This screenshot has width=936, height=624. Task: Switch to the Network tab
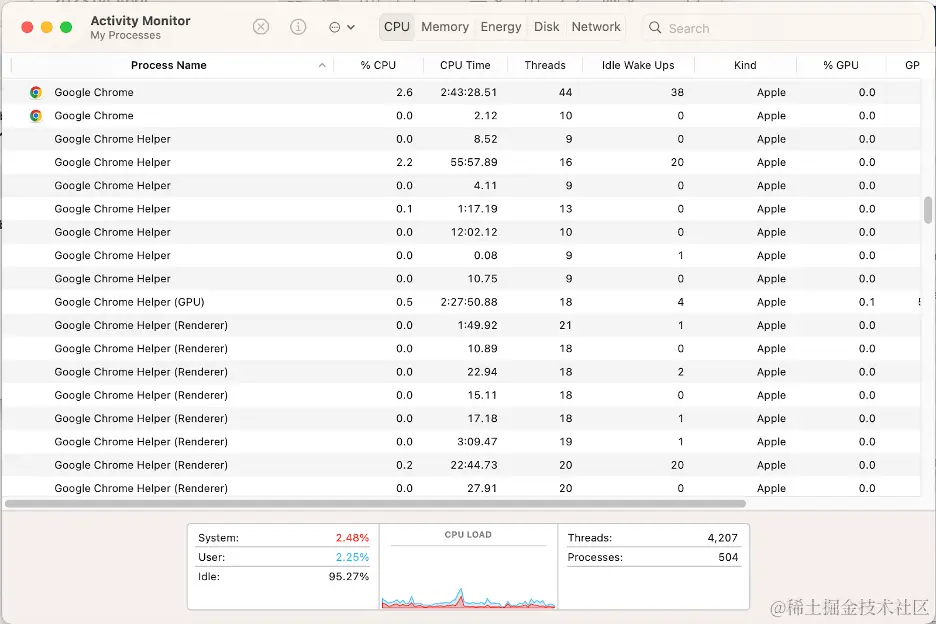[x=596, y=27]
